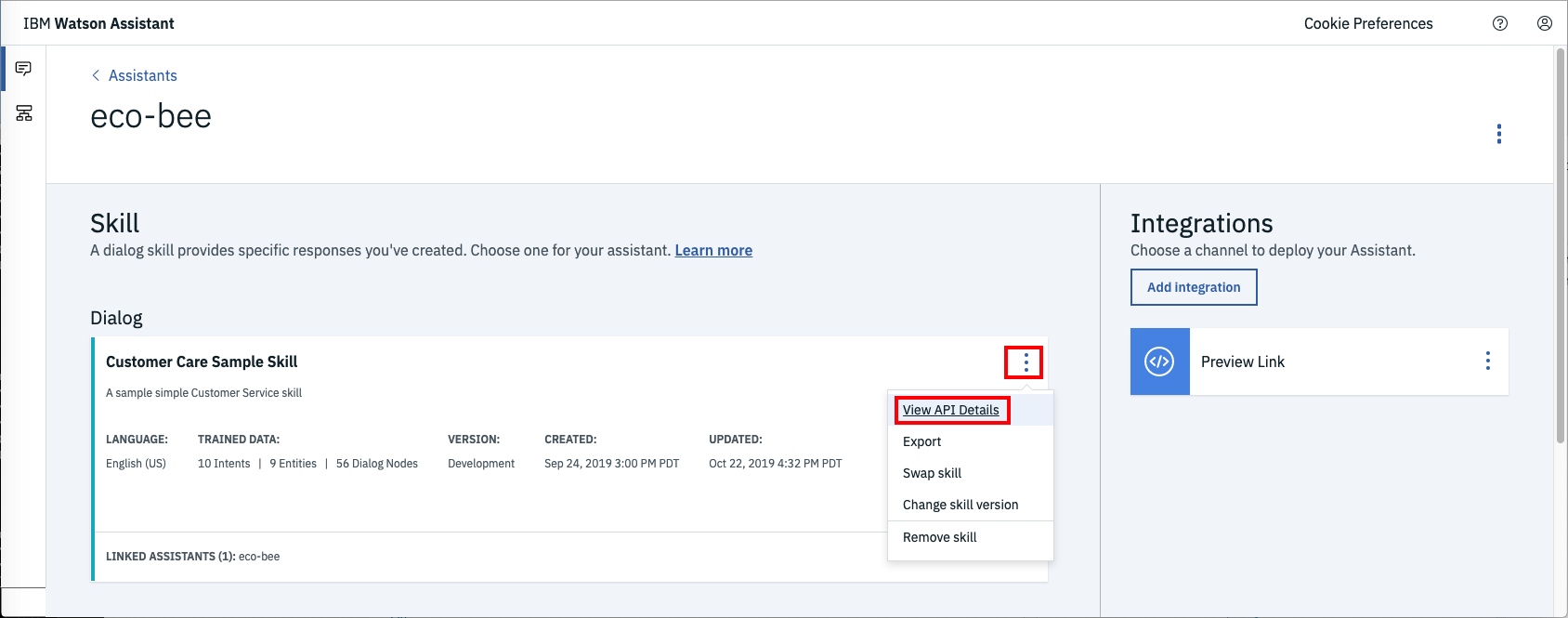Open Preview Link overflow menu
Viewport: 1568px width, 618px height.
pyautogui.click(x=1488, y=362)
